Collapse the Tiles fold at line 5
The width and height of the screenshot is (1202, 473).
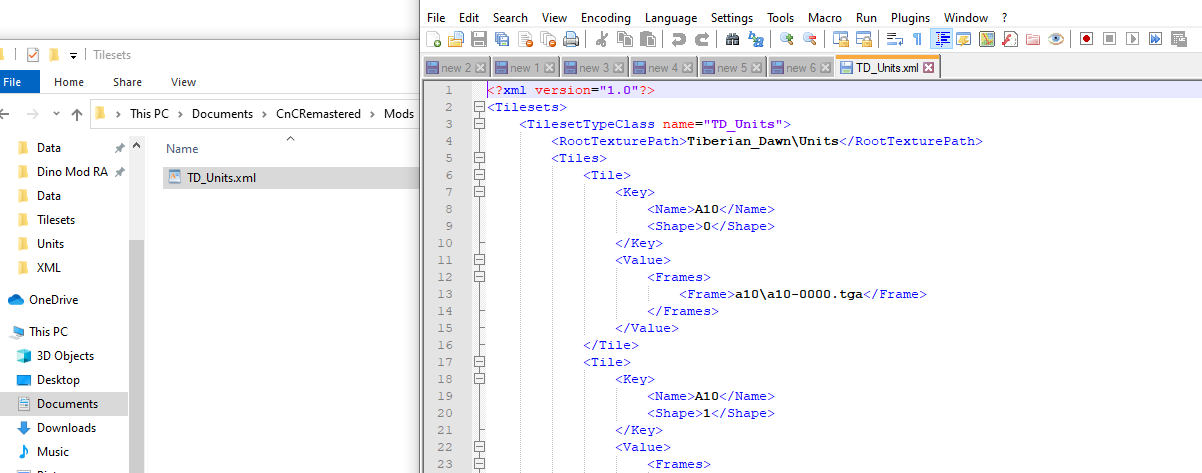pos(478,158)
